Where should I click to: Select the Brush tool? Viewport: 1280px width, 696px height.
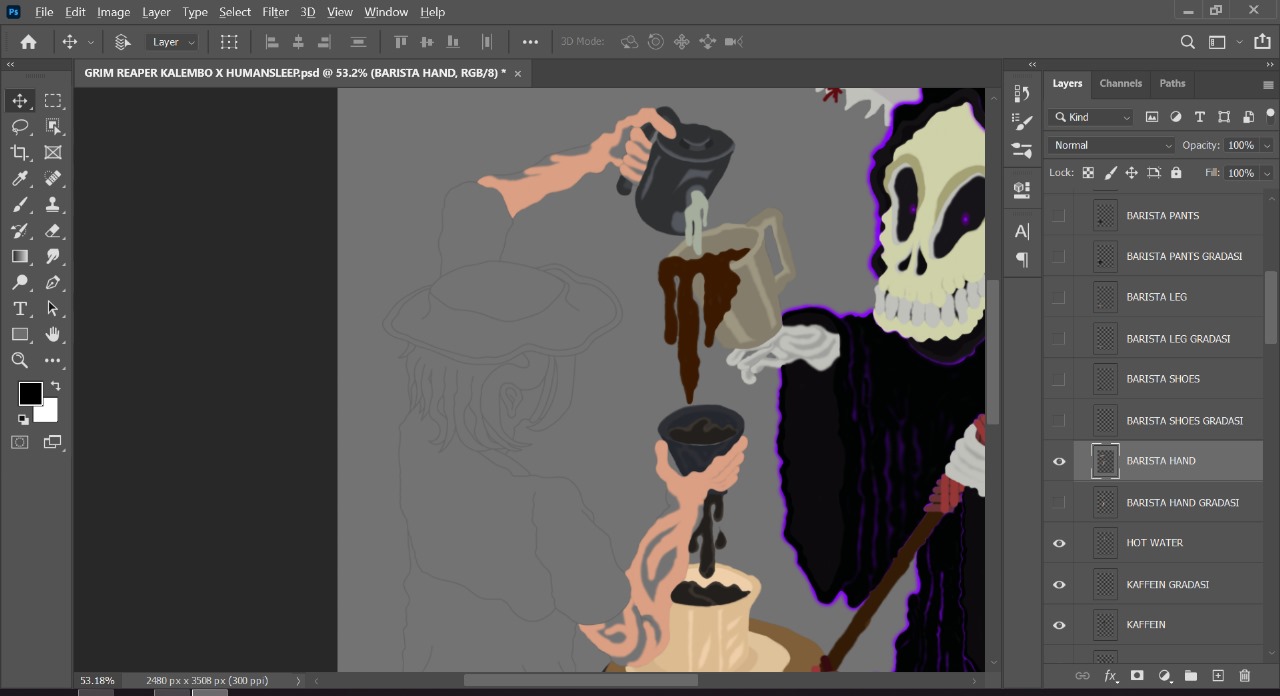[20, 205]
